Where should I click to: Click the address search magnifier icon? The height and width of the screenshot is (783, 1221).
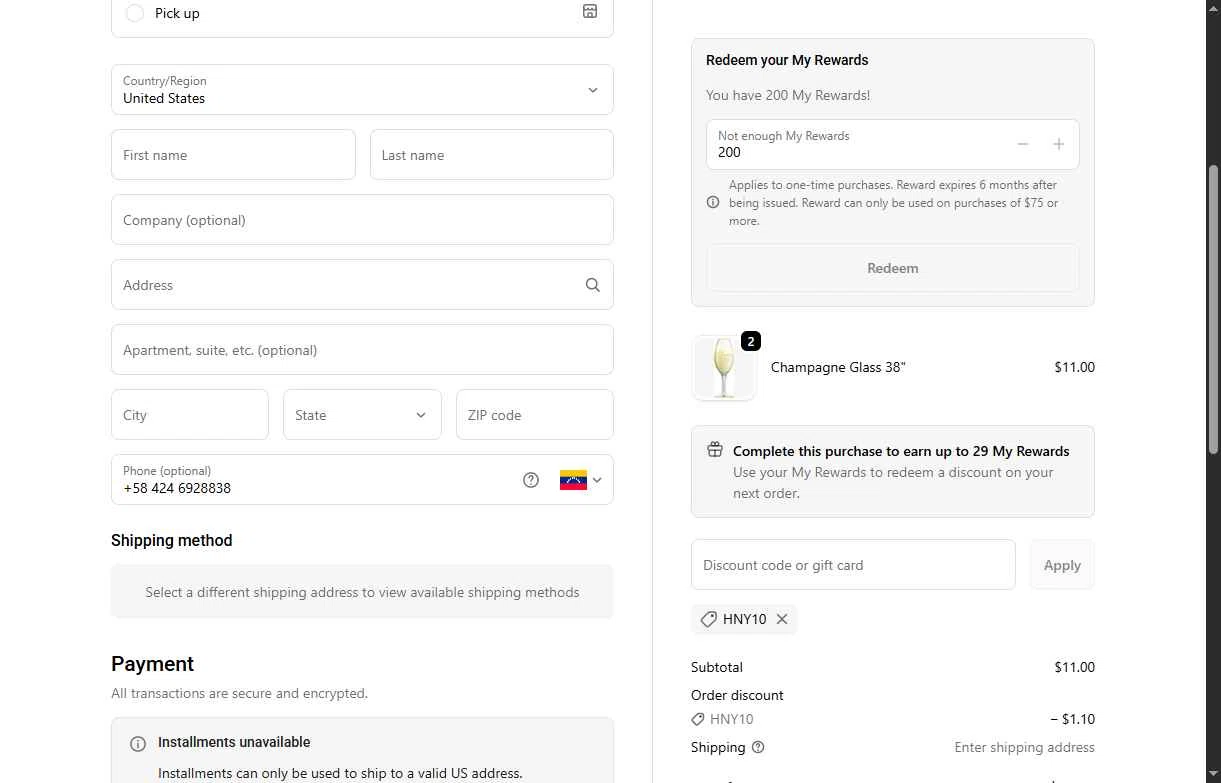(x=593, y=285)
